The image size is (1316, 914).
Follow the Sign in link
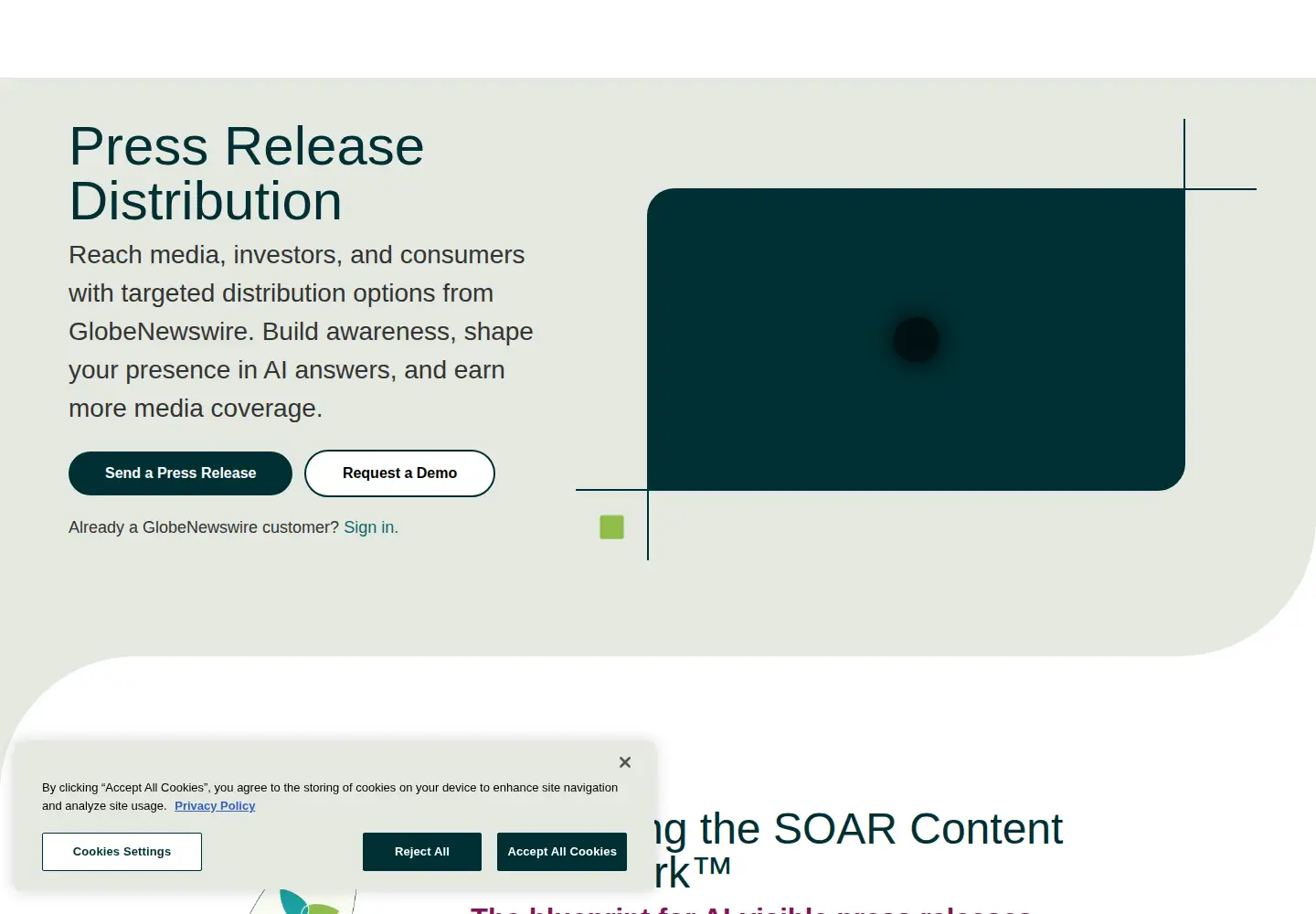[x=371, y=527]
